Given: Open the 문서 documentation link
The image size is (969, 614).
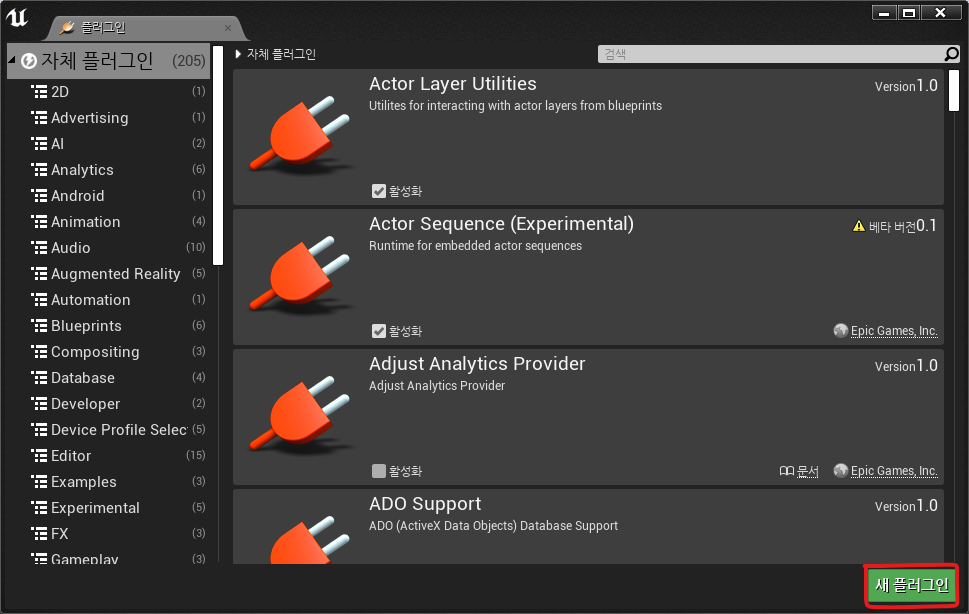Looking at the screenshot, I should click(x=807, y=471).
